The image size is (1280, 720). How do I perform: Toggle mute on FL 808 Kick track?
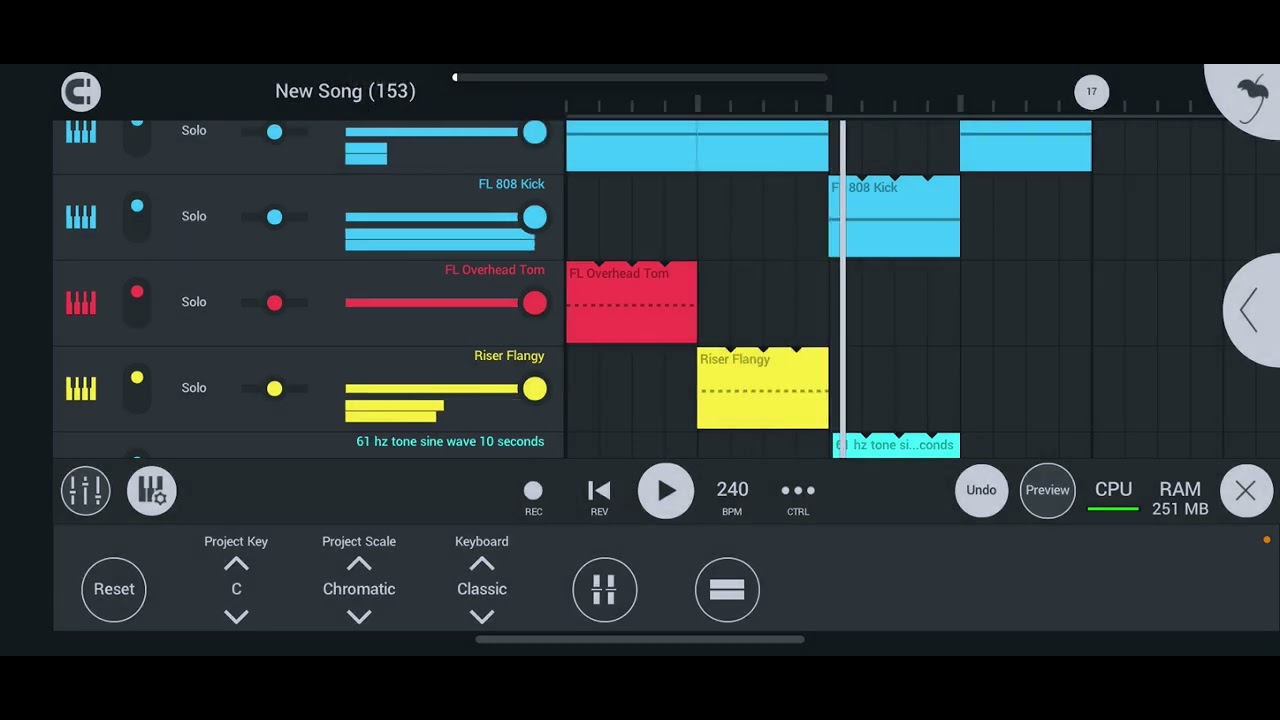click(137, 216)
